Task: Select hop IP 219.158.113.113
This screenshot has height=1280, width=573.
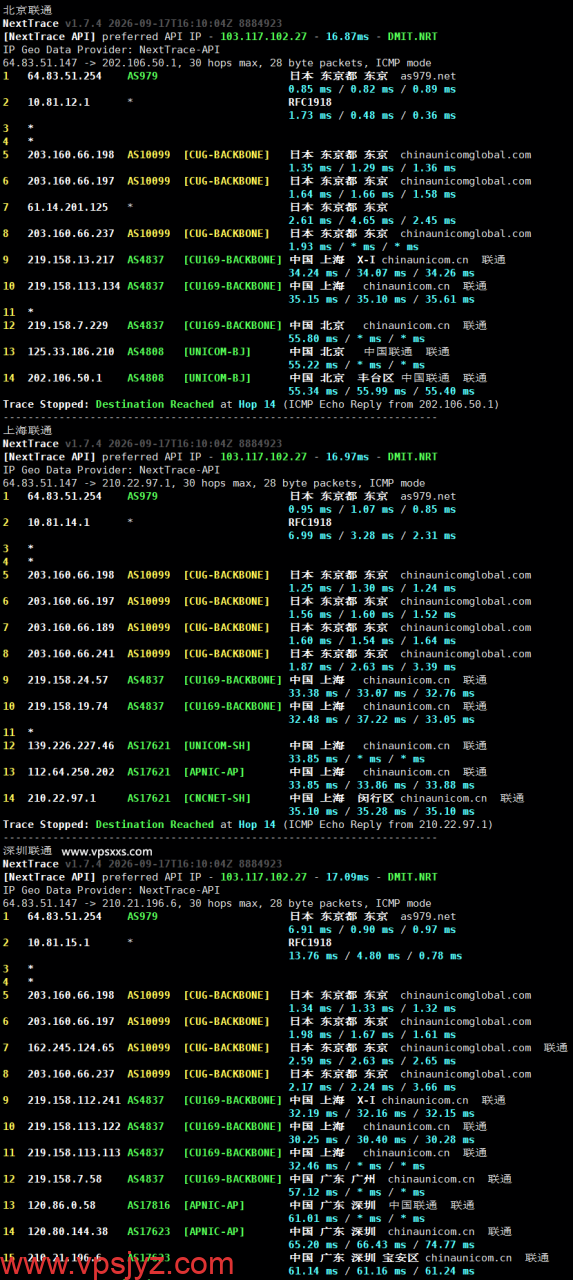Action: (x=74, y=1152)
